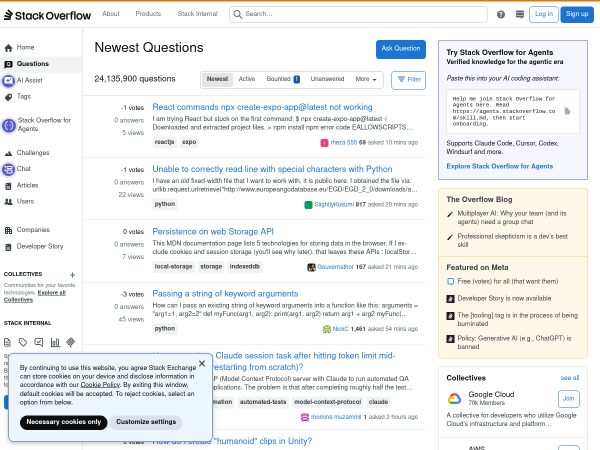
Task: Open Passing a string of keyword arguments
Action: [x=225, y=293]
